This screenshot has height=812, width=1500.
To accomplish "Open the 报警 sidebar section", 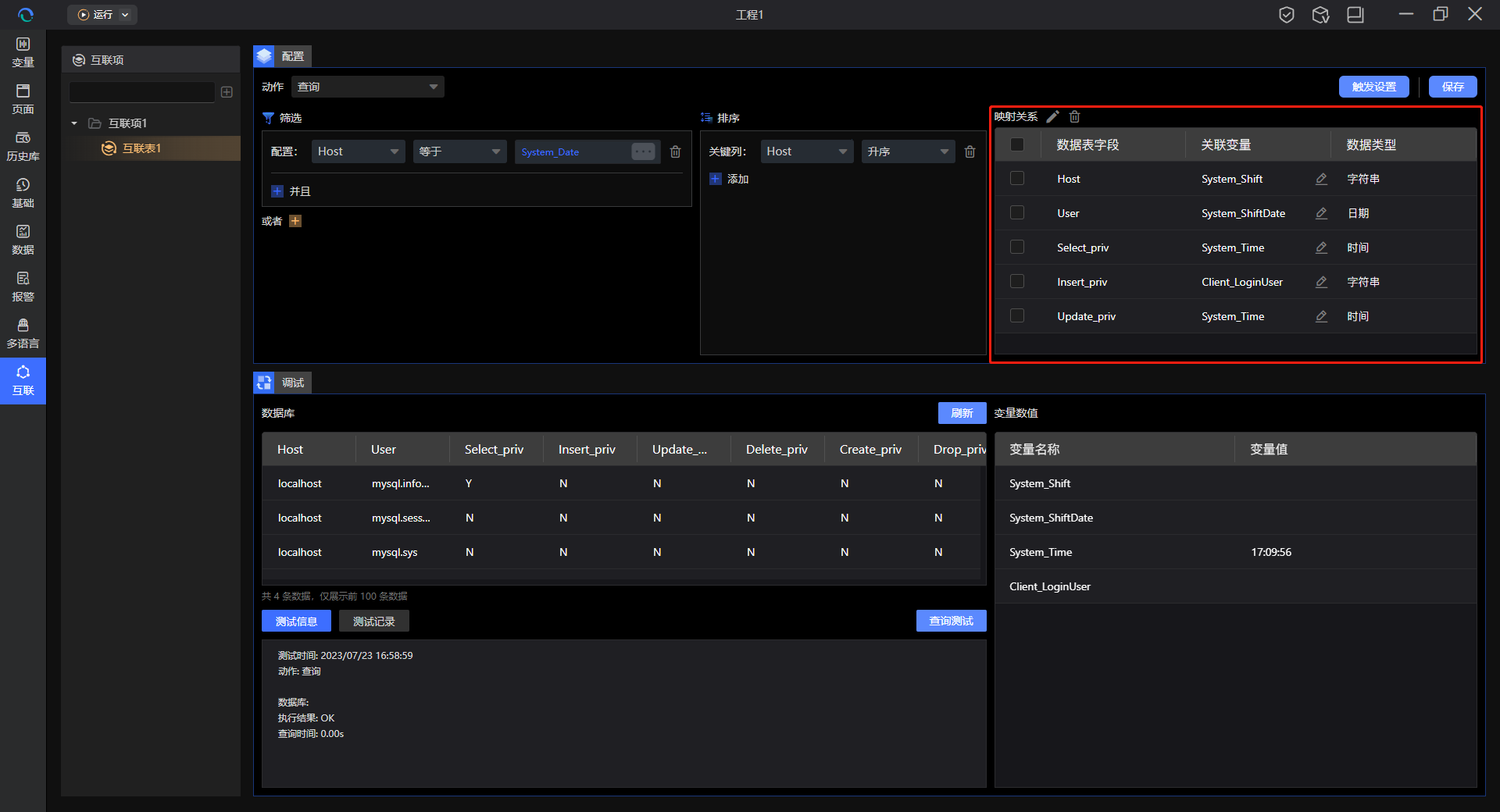I will pyautogui.click(x=23, y=287).
